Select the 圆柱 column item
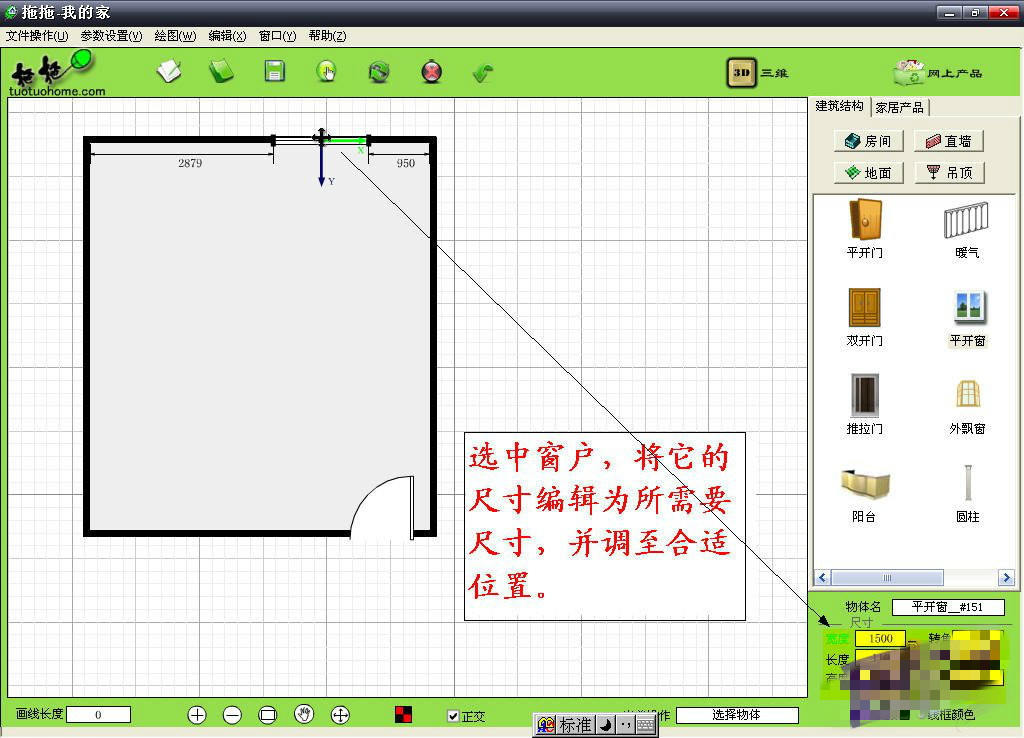Screen dimensions: 1024x738 [x=968, y=493]
